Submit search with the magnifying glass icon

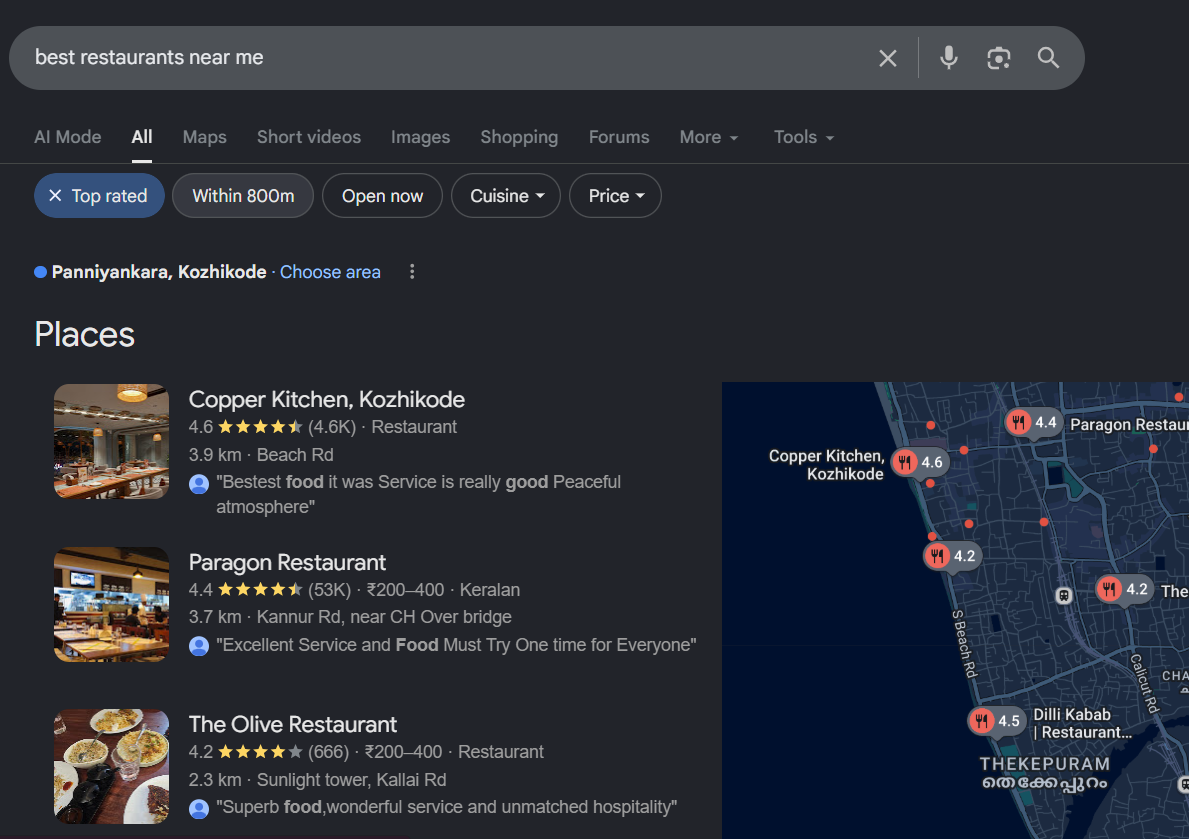[1048, 58]
